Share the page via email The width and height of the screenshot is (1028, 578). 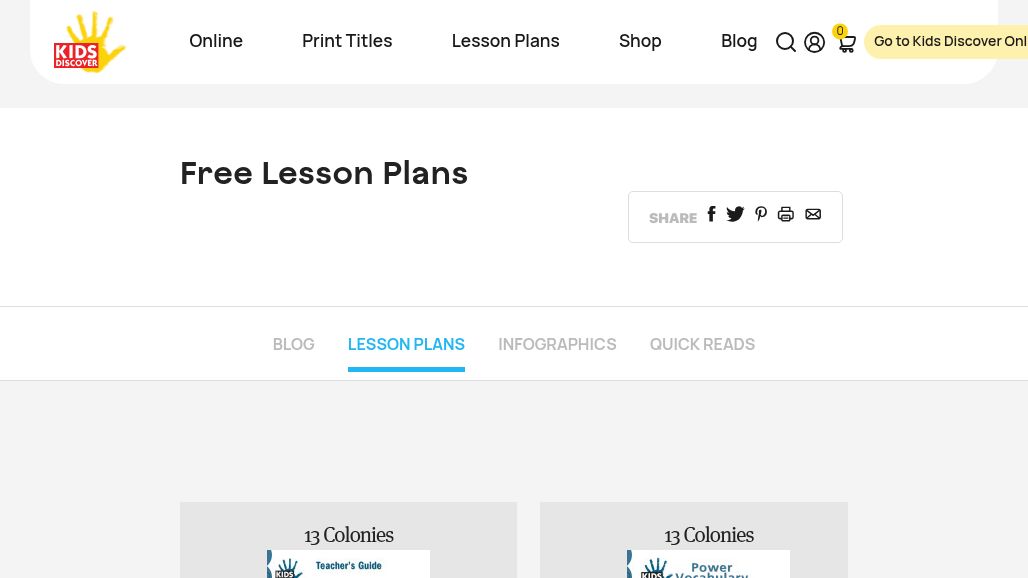(x=813, y=214)
